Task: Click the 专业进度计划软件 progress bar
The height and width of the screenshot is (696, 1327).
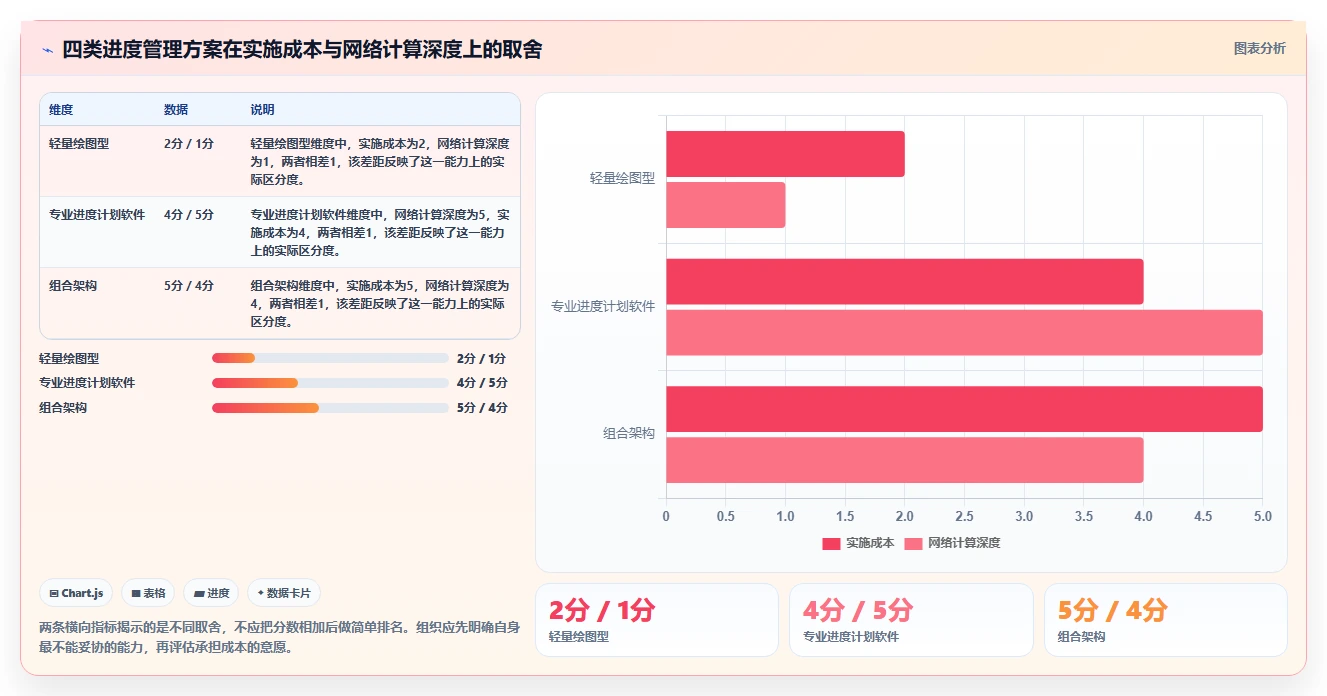Action: click(330, 383)
